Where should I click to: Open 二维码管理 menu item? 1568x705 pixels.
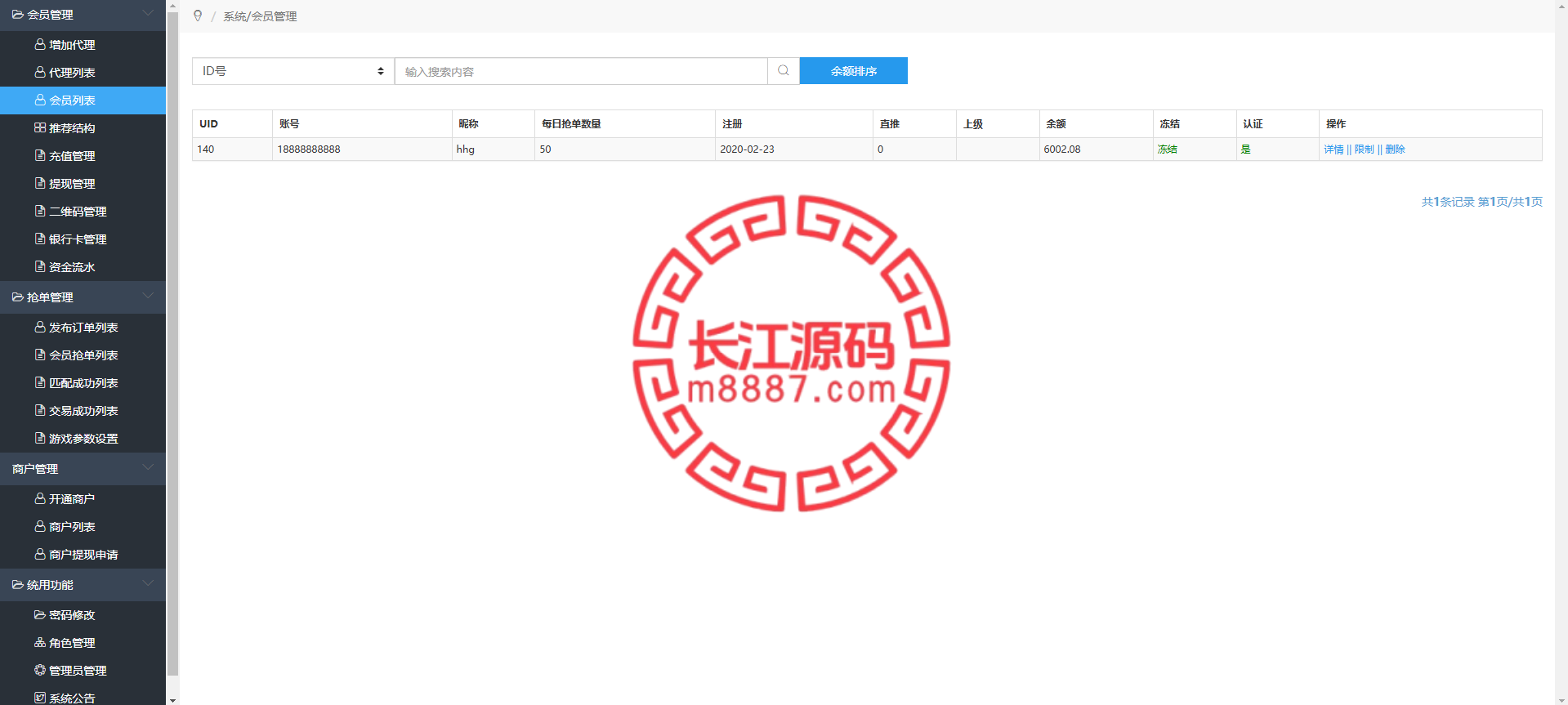pos(83,212)
